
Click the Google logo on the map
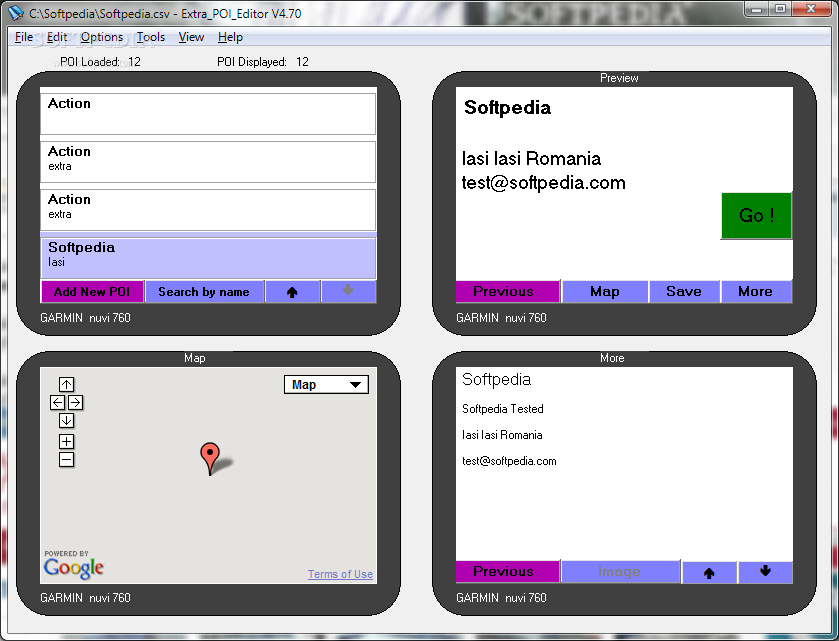click(74, 567)
